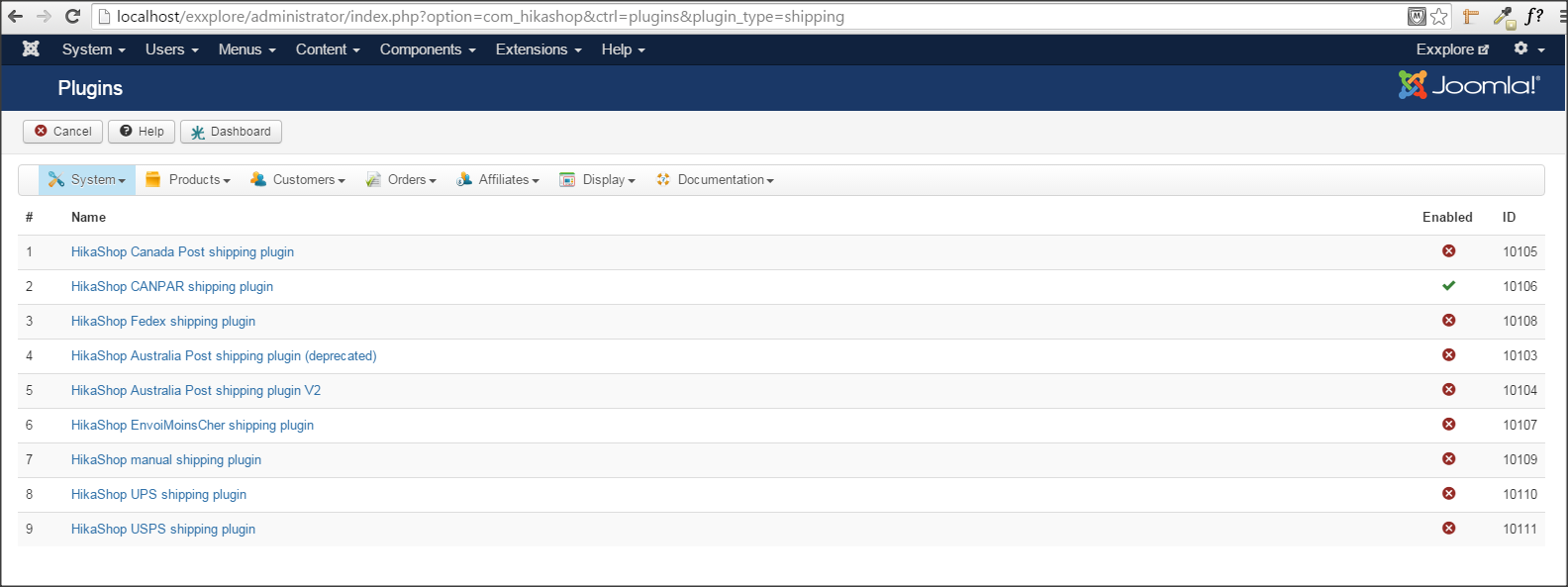The height and width of the screenshot is (587, 1568).
Task: Open HikaShop Fedex shipping plugin
Action: click(163, 321)
